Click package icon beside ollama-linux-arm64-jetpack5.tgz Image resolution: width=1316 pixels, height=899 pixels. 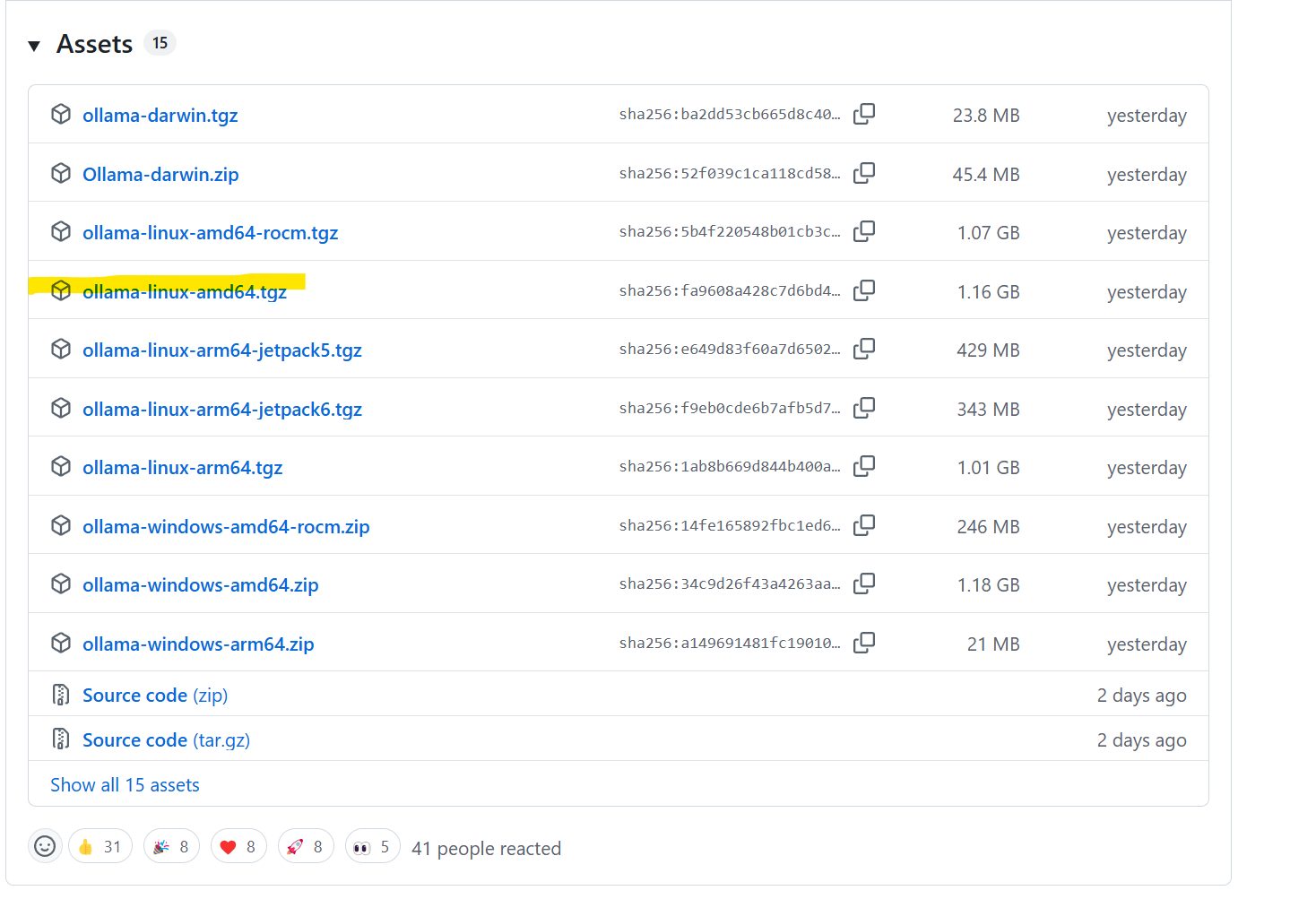click(x=61, y=349)
